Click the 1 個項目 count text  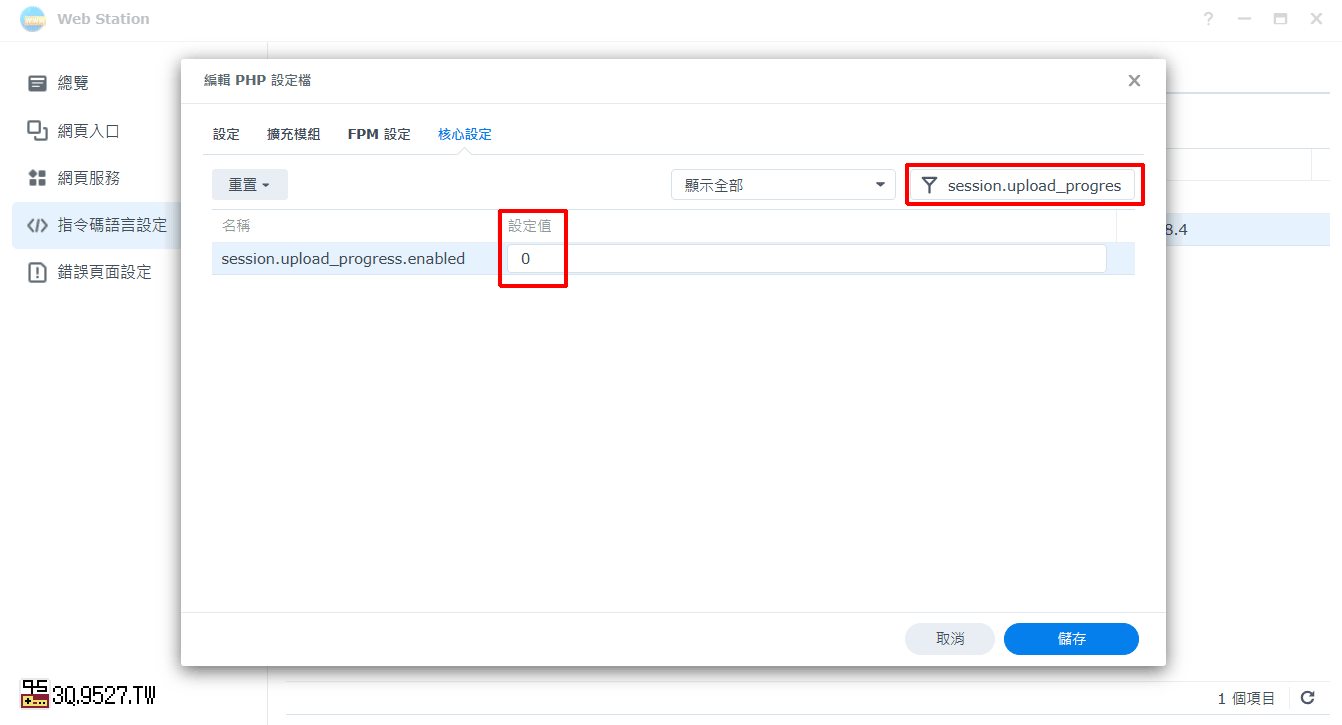tap(1246, 698)
